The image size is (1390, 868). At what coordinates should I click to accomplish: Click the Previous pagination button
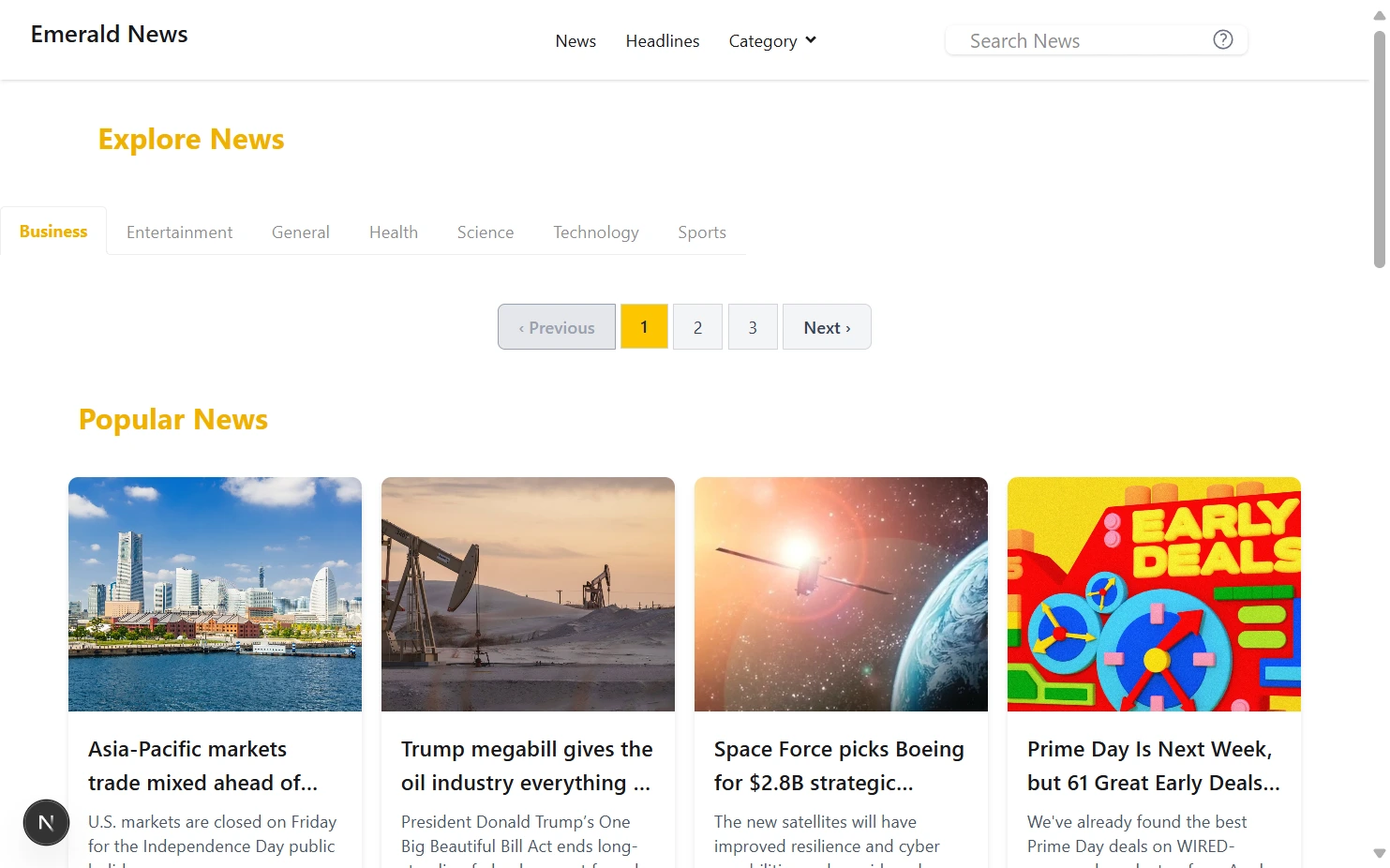coord(557,327)
